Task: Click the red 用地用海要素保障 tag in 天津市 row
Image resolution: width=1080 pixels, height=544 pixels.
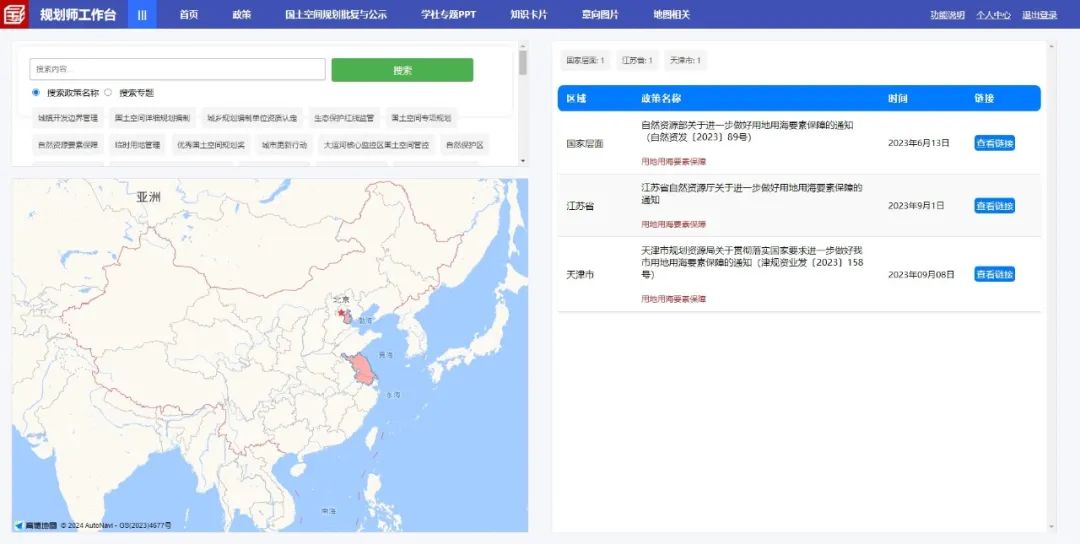Action: (x=674, y=300)
